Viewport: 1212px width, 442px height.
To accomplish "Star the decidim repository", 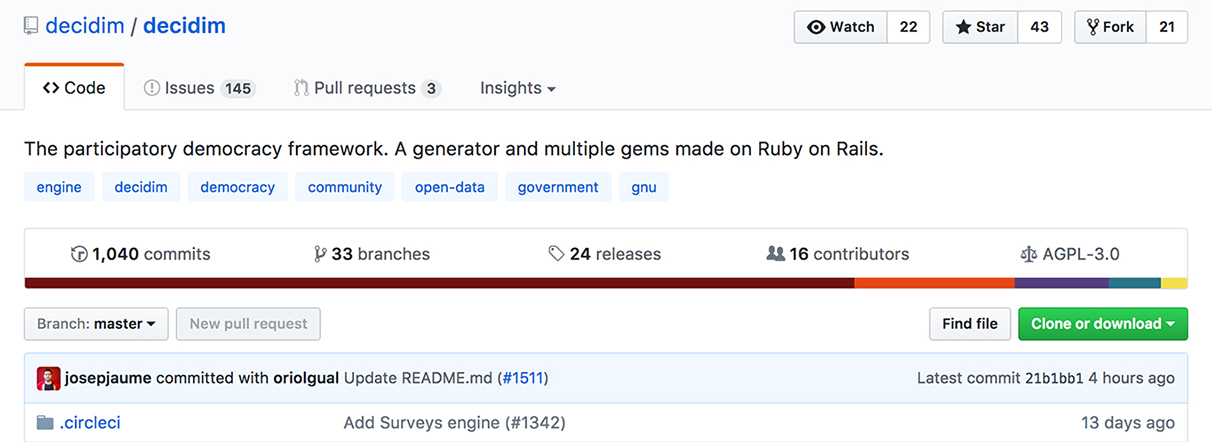I will click(x=980, y=27).
